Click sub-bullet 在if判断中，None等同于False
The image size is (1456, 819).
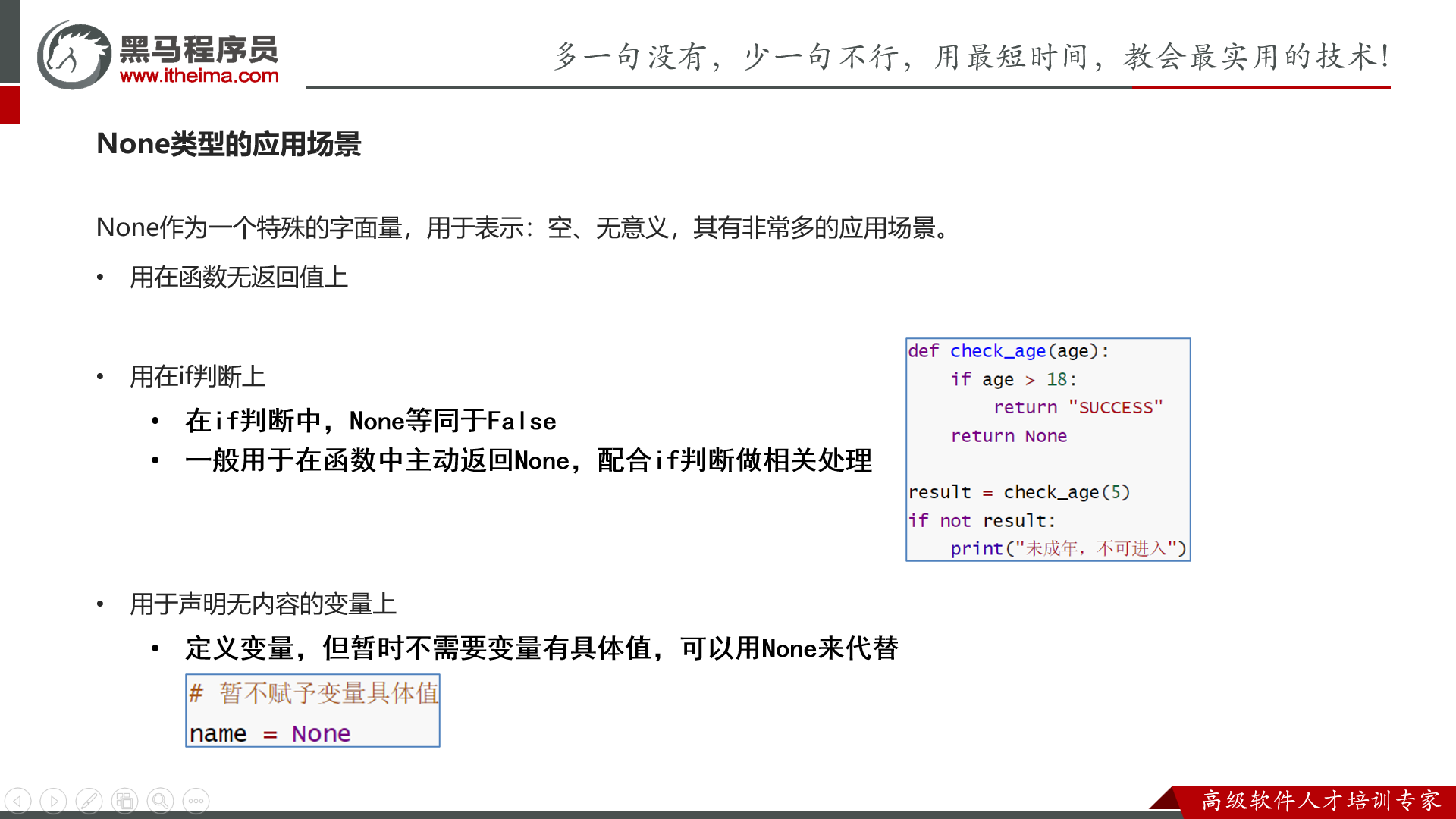[x=370, y=421]
